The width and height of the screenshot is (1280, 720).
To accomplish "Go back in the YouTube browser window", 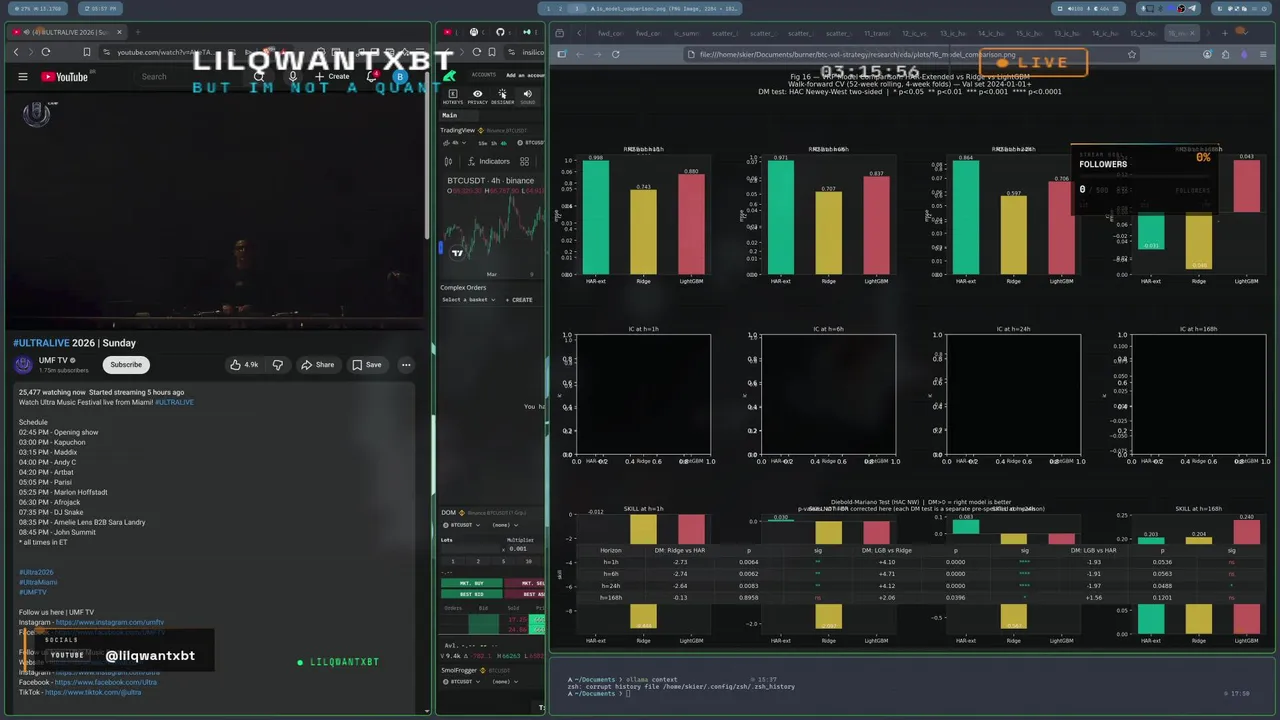I will [16, 52].
